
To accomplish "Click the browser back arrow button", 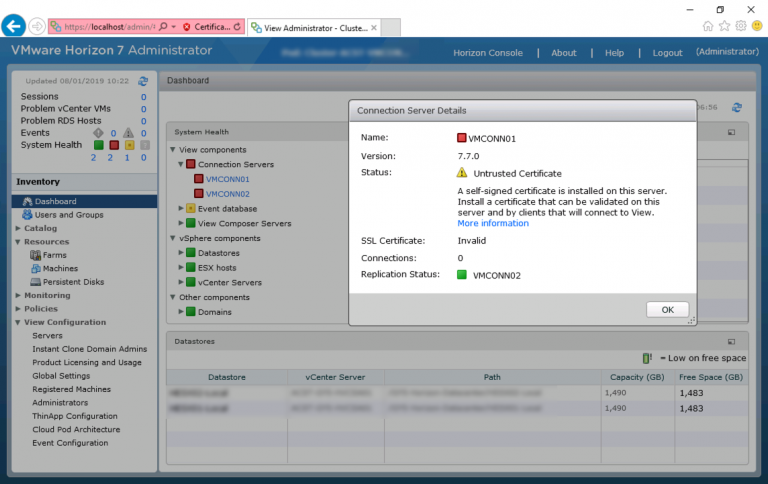I will click(13, 26).
